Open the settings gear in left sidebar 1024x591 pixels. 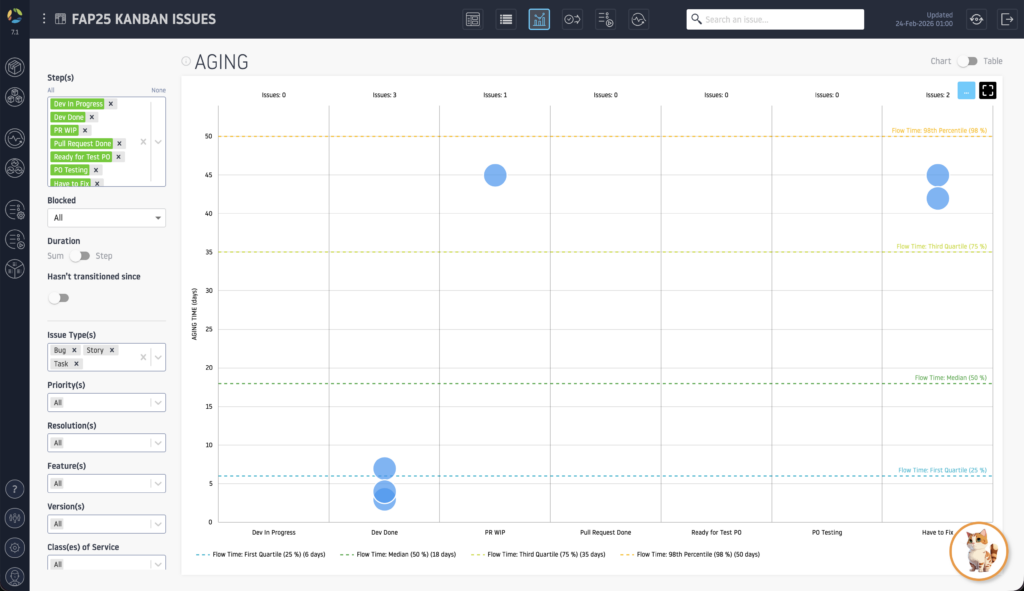(x=15, y=547)
